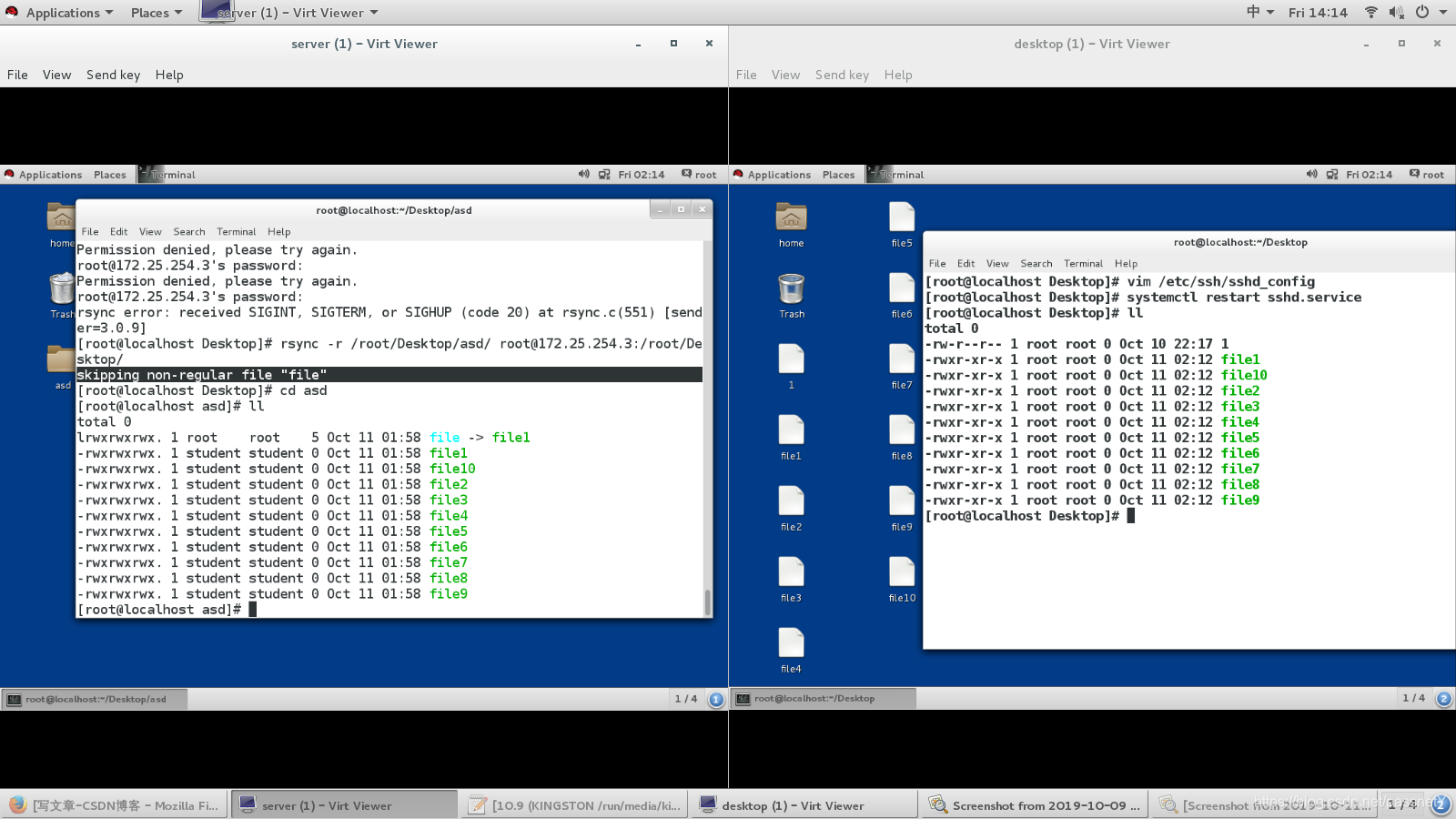Open Applications menu in desktop VM panel
The height and width of the screenshot is (819, 1456).
pos(773,175)
